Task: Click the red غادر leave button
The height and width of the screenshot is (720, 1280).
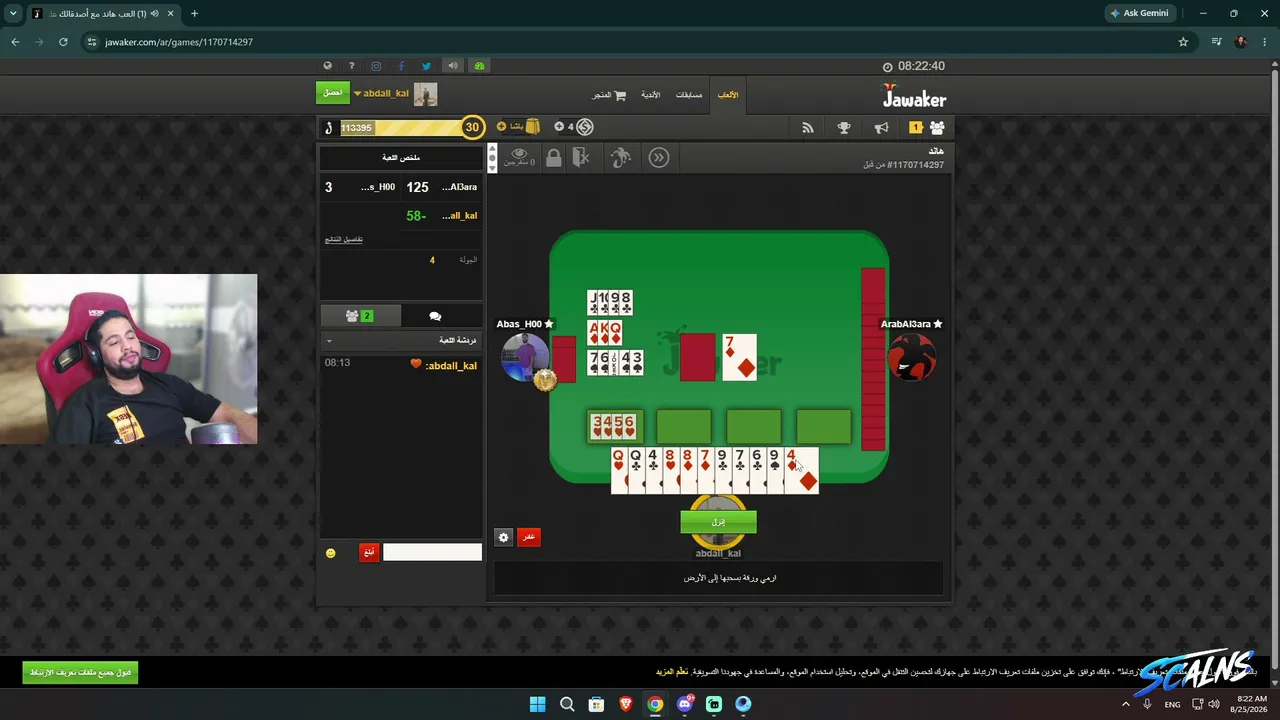Action: (529, 537)
